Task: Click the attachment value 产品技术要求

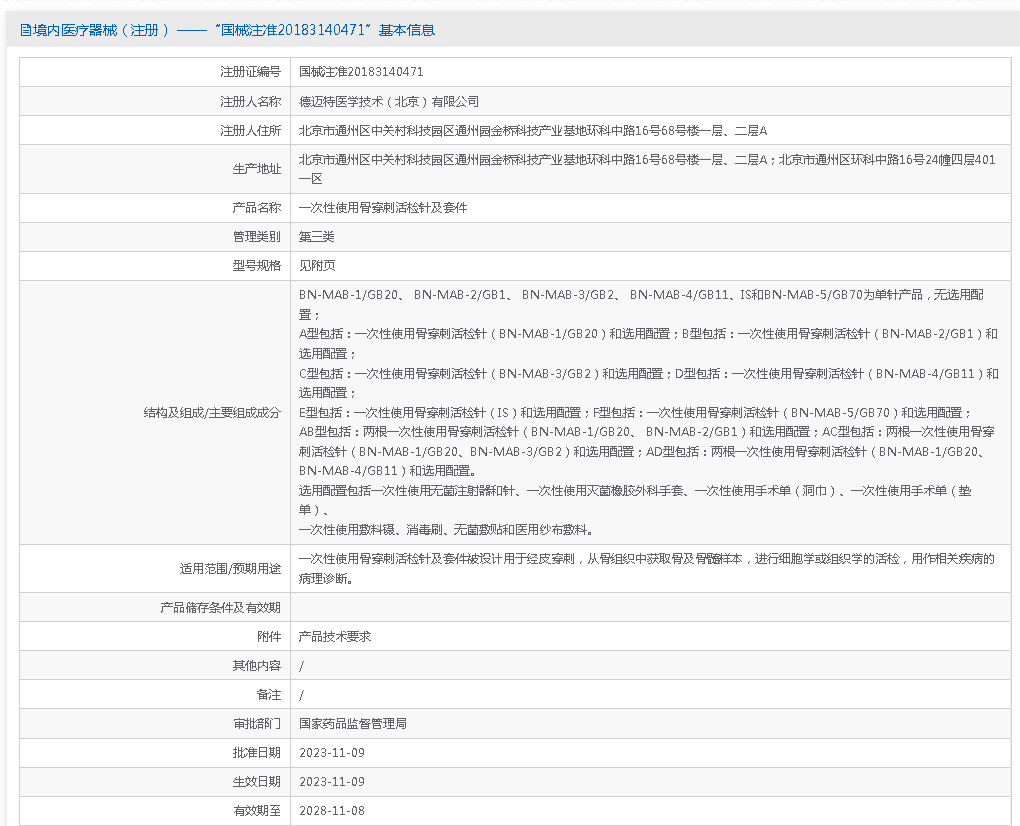Action: point(335,636)
